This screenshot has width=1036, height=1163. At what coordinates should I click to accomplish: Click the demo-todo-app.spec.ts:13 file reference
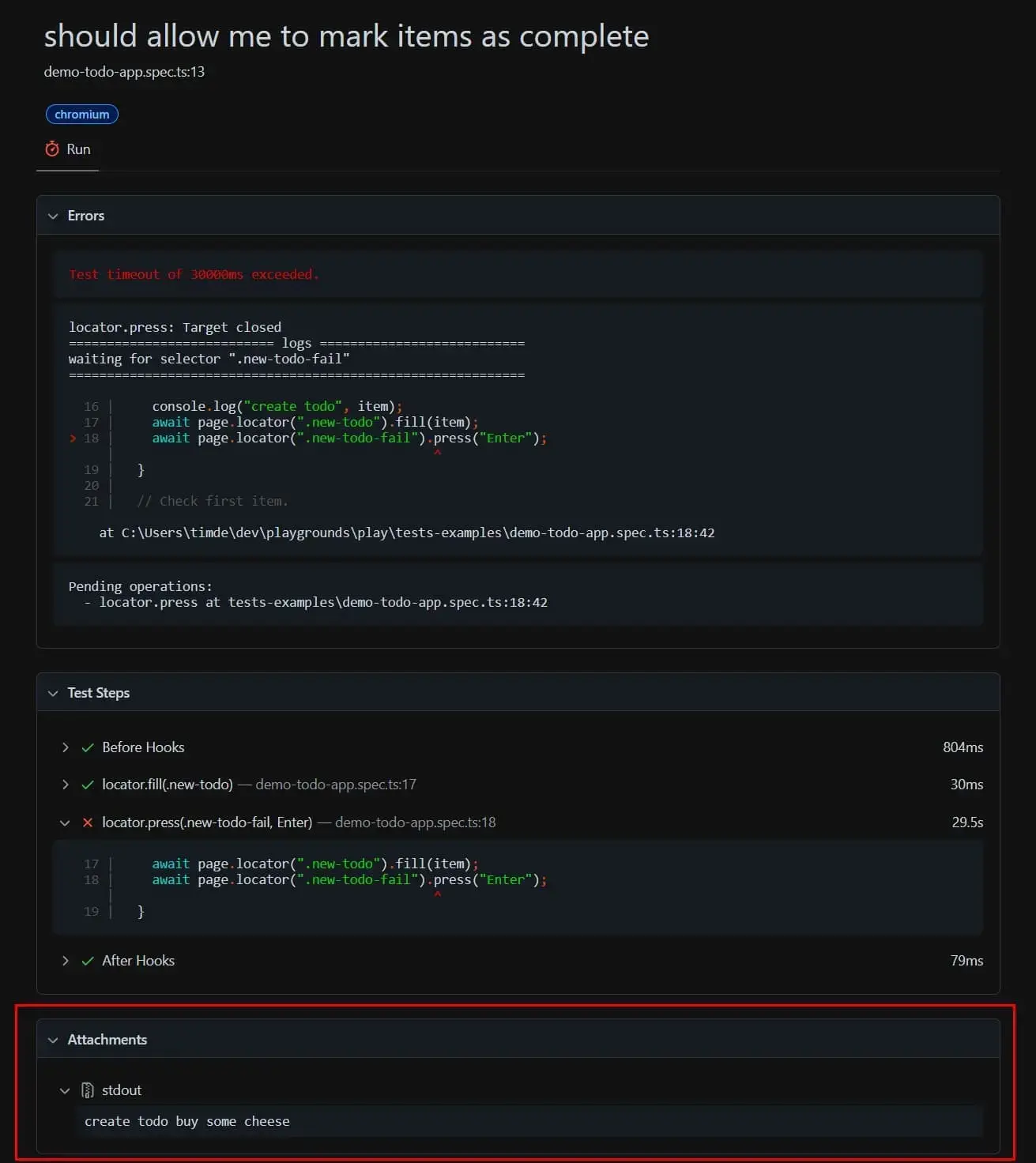click(x=124, y=72)
